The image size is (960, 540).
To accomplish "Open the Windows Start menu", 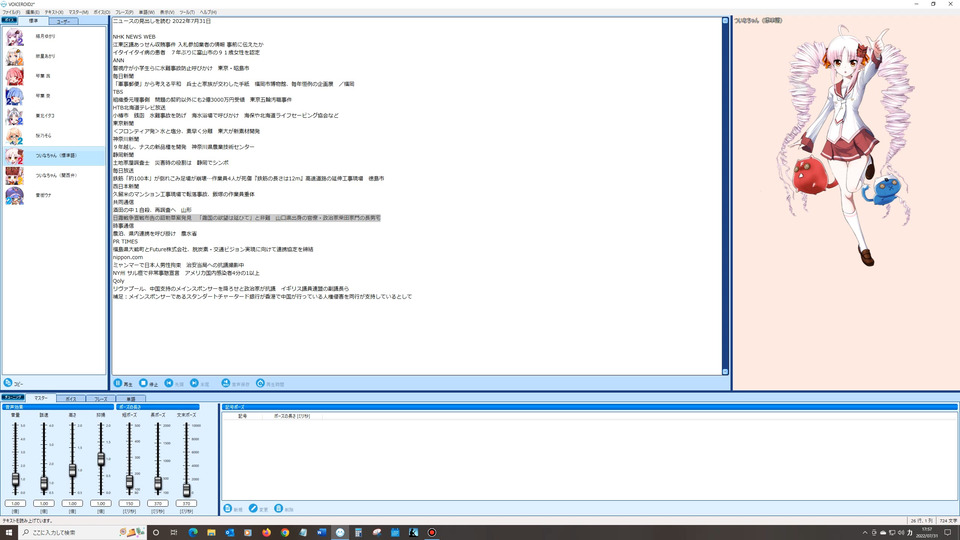I will [x=9, y=533].
